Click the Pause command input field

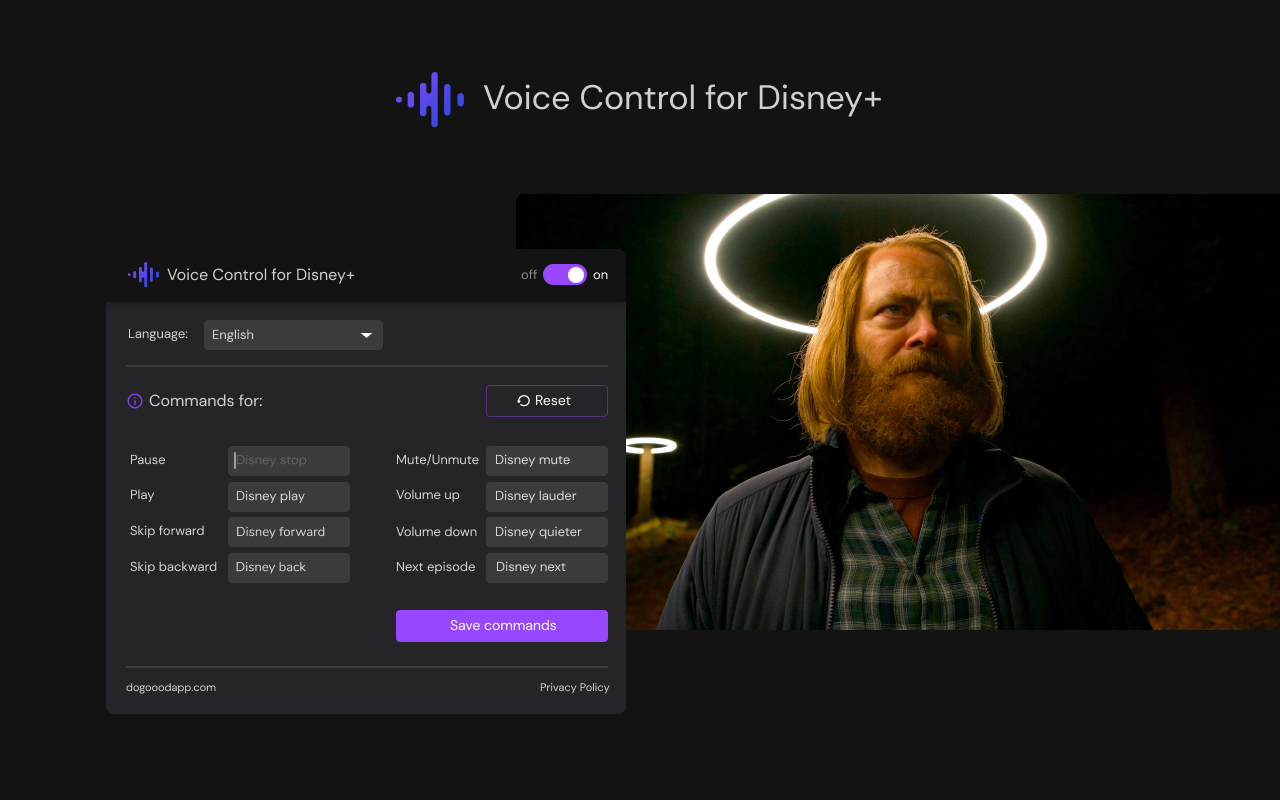click(289, 460)
